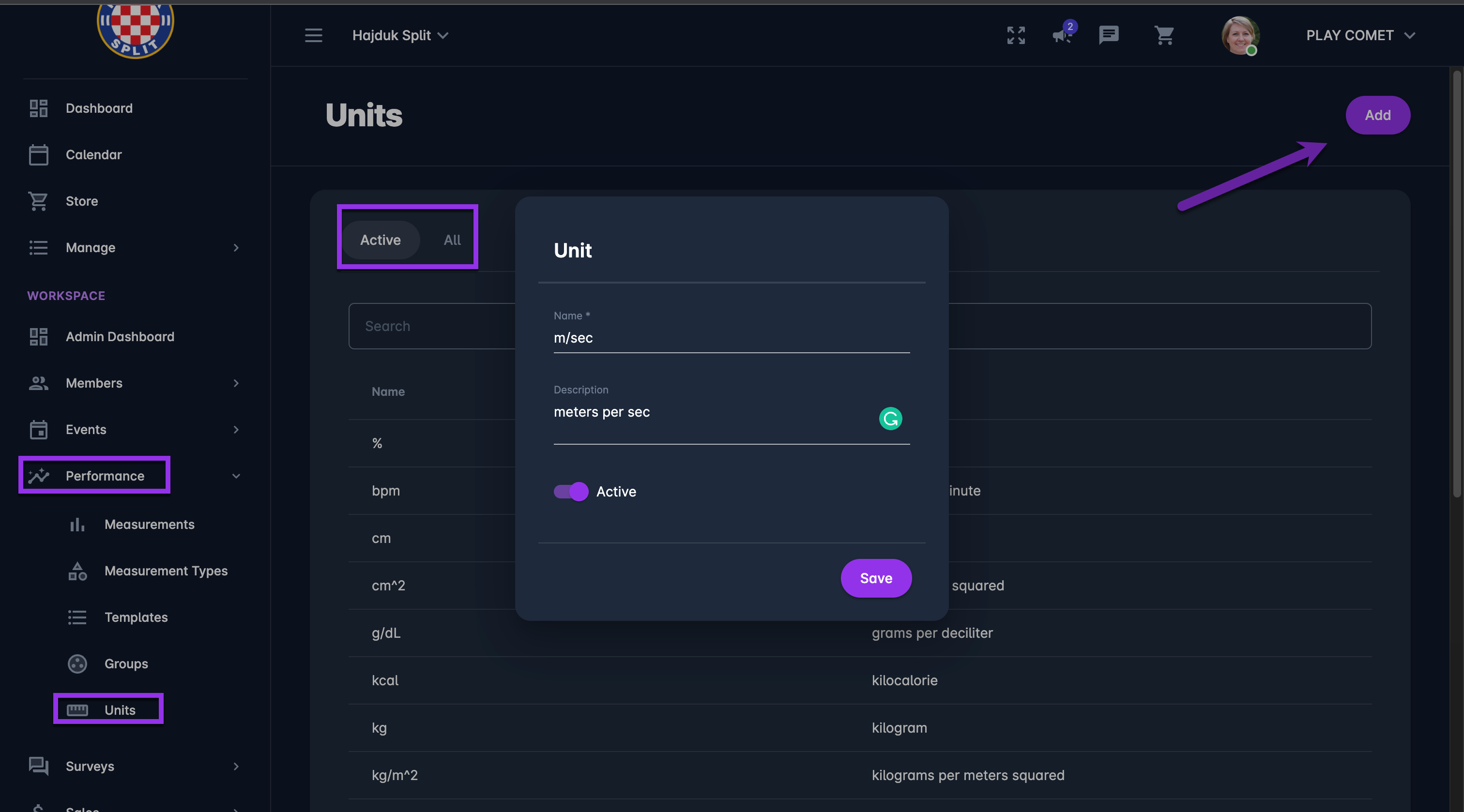The height and width of the screenshot is (812, 1464).
Task: Open the Hajduk Split organization dropdown
Action: point(400,35)
